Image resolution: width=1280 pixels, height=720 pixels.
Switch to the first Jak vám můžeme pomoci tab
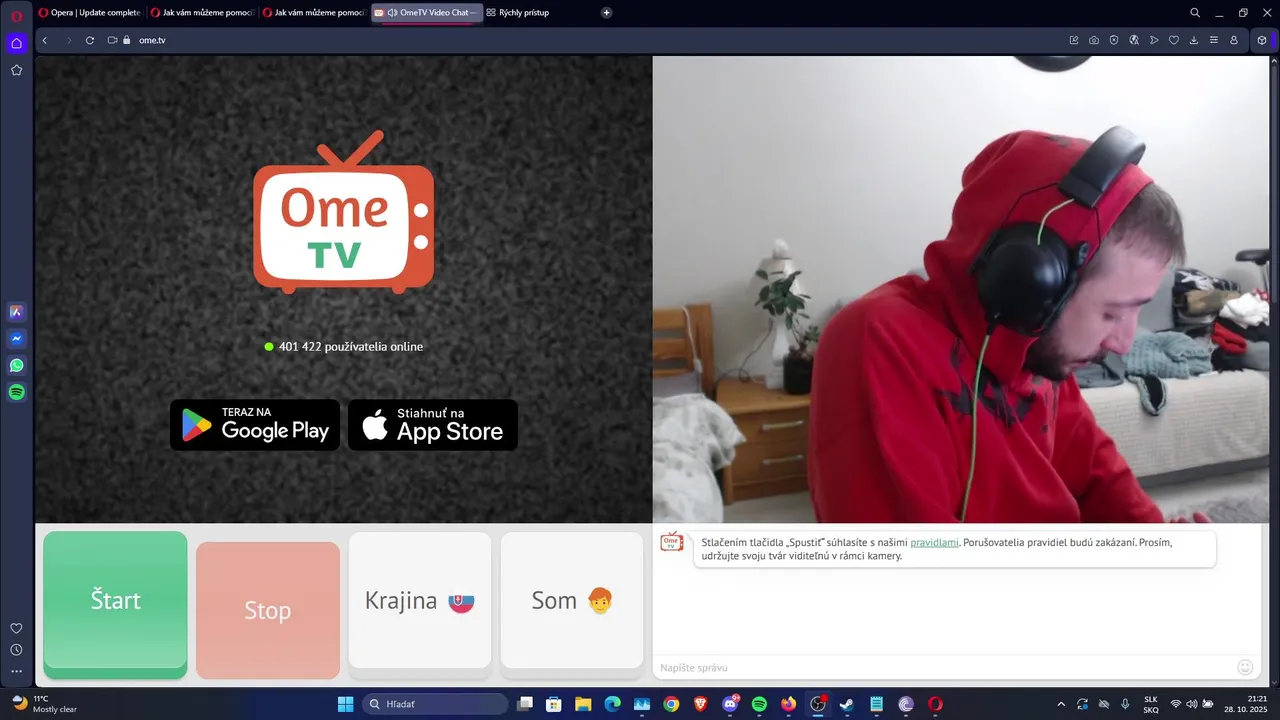[202, 13]
